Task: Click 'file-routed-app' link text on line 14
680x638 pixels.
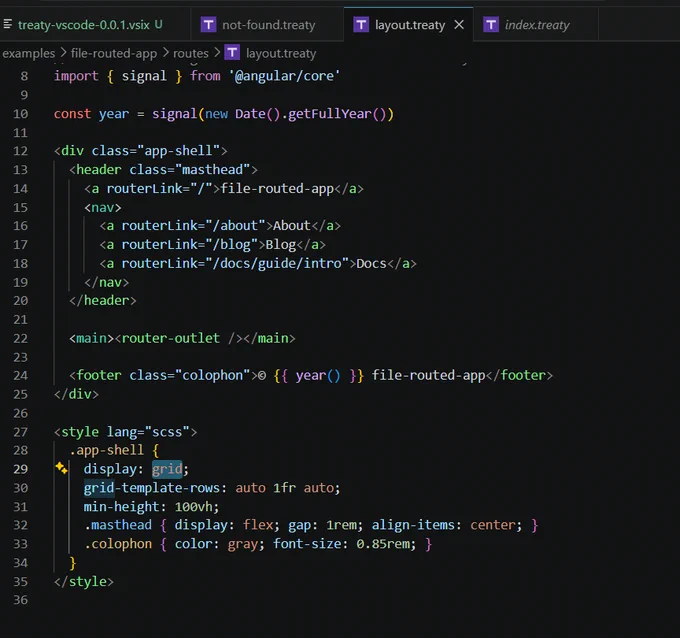Action: pos(277,188)
